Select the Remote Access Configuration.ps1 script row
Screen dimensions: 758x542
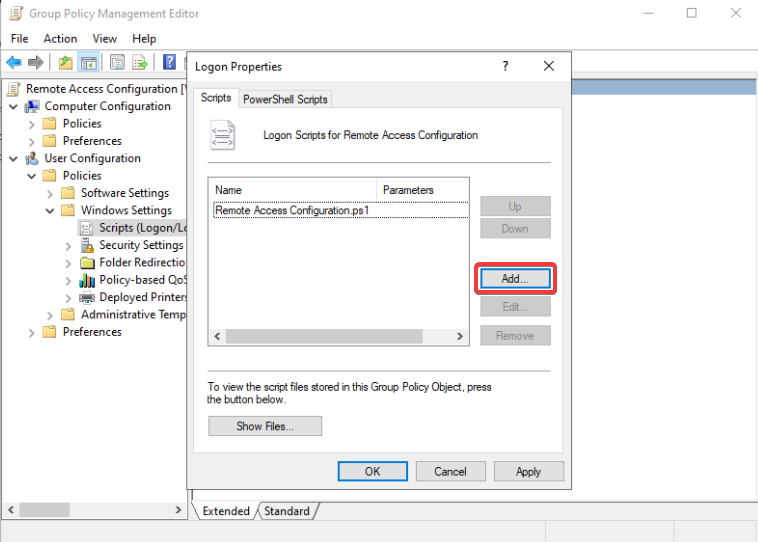tap(292, 211)
